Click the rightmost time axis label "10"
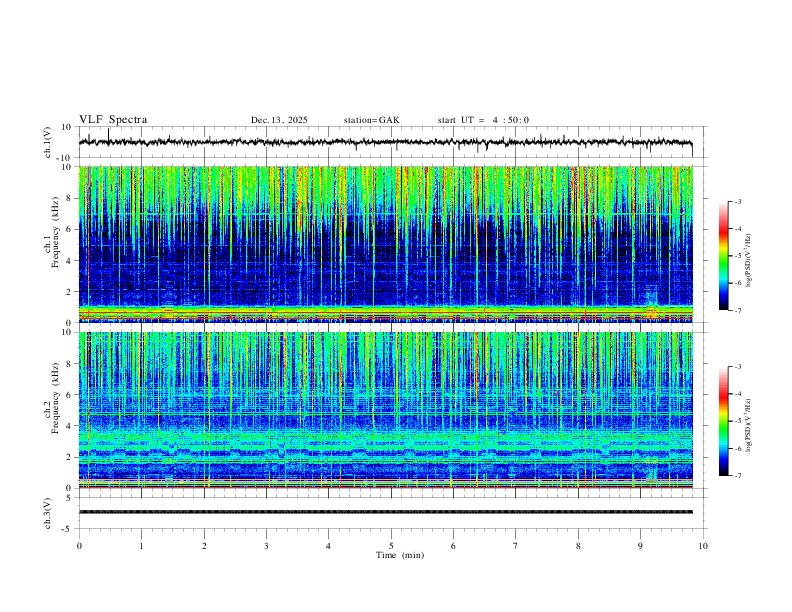The height and width of the screenshot is (612, 792). tap(703, 546)
